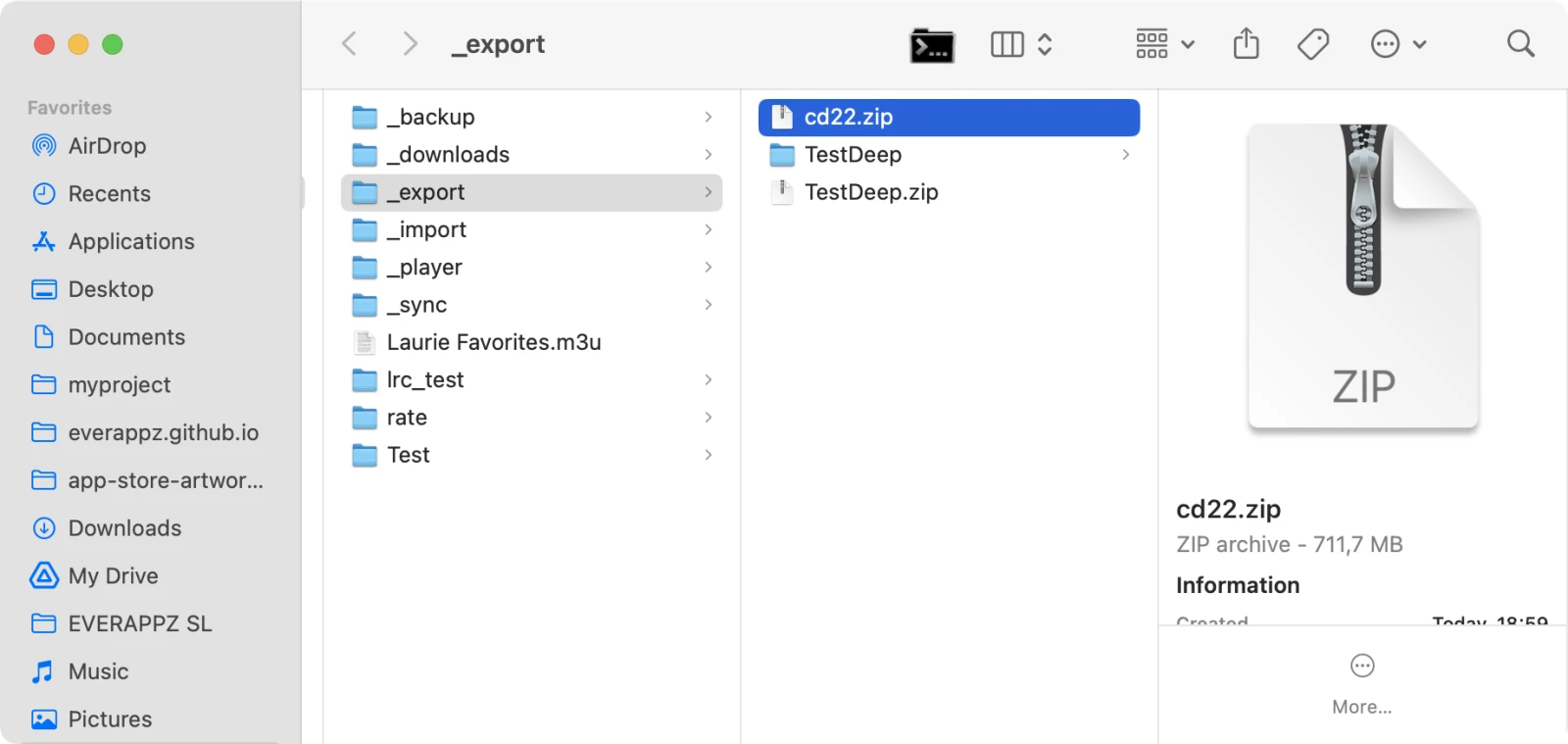Open the lrc_test folder

(x=424, y=380)
